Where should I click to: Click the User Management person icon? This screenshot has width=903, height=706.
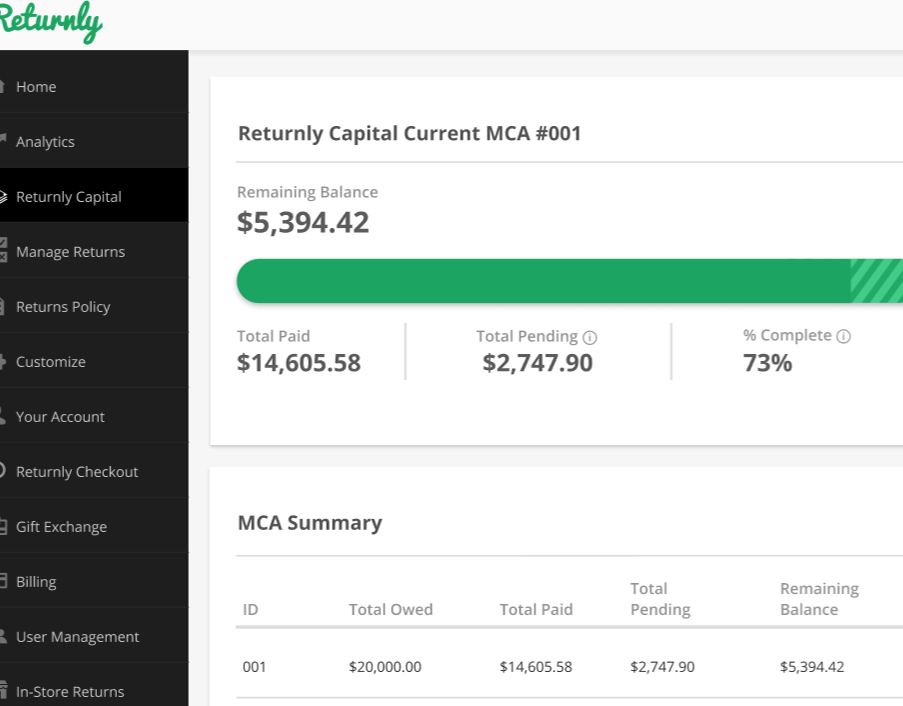pyautogui.click(x=3, y=636)
